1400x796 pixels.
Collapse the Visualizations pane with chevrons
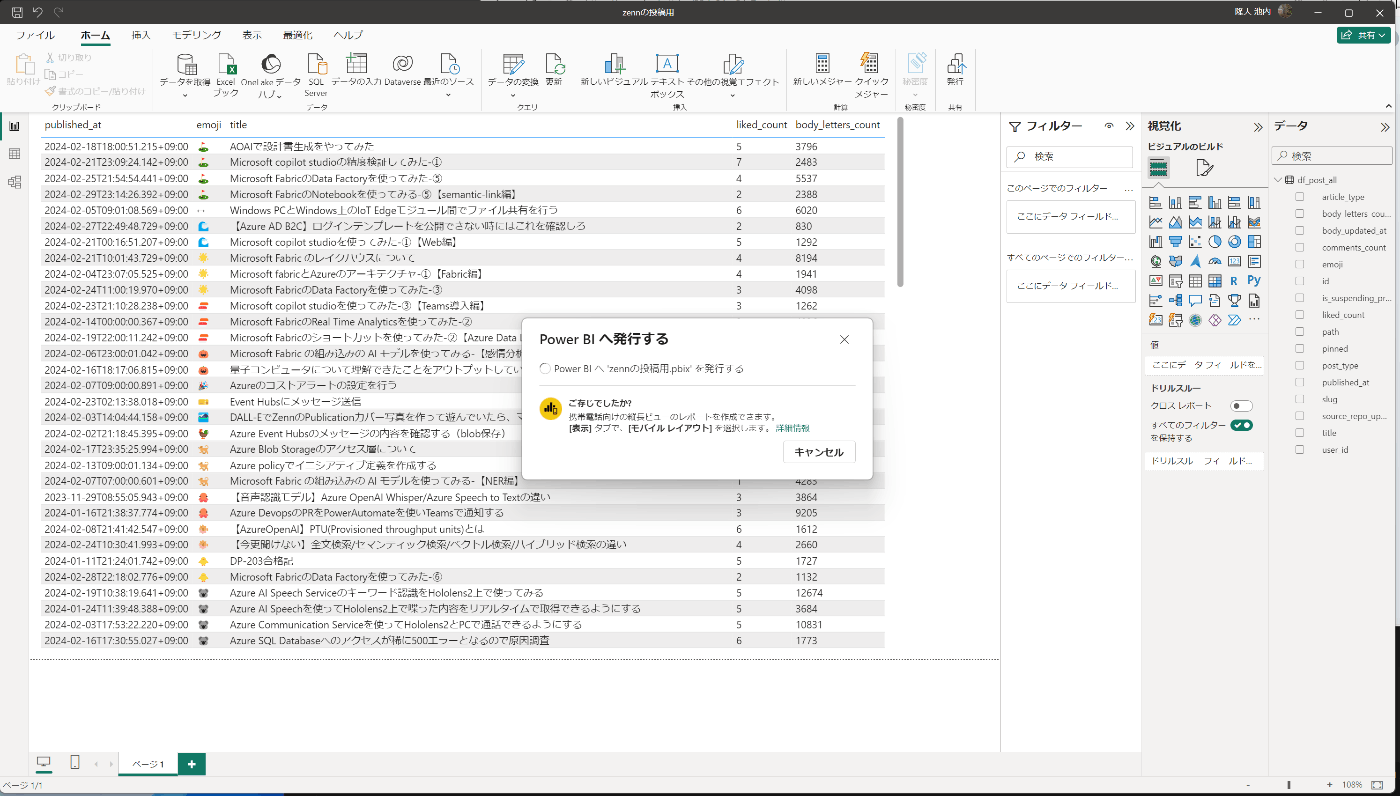point(1258,127)
